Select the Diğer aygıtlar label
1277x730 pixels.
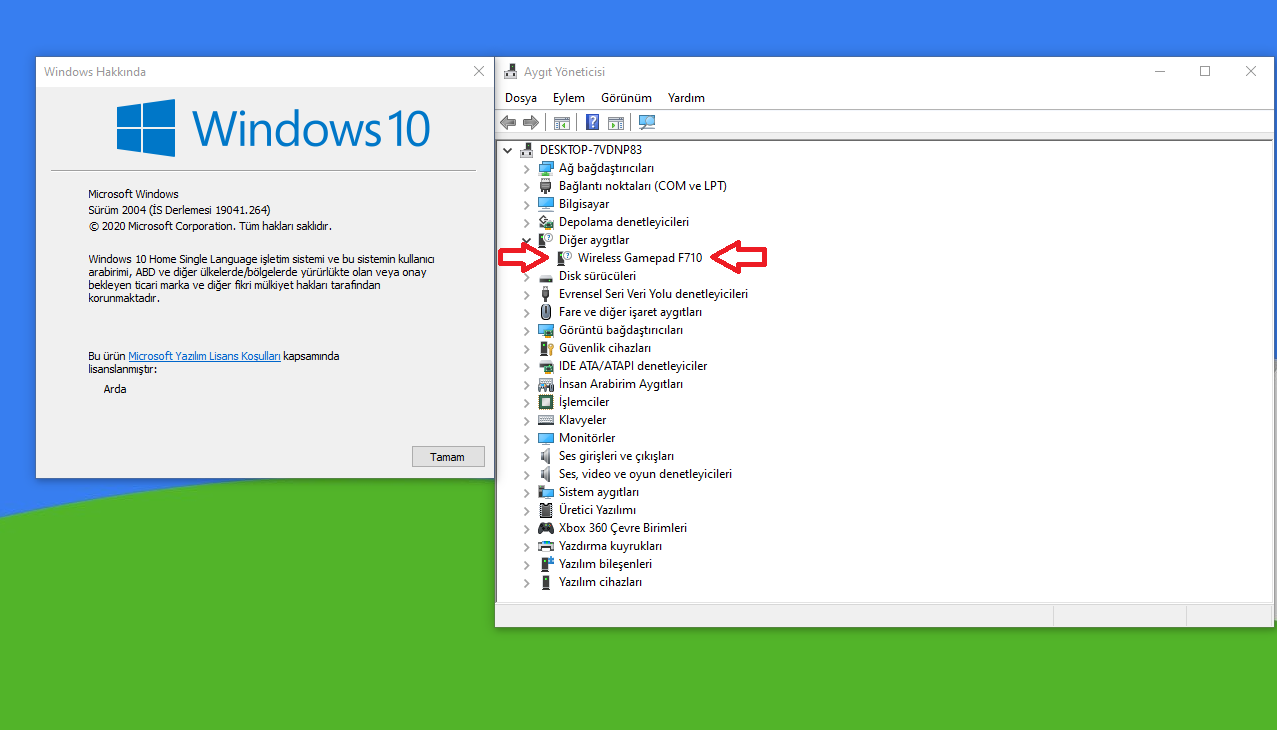[594, 240]
